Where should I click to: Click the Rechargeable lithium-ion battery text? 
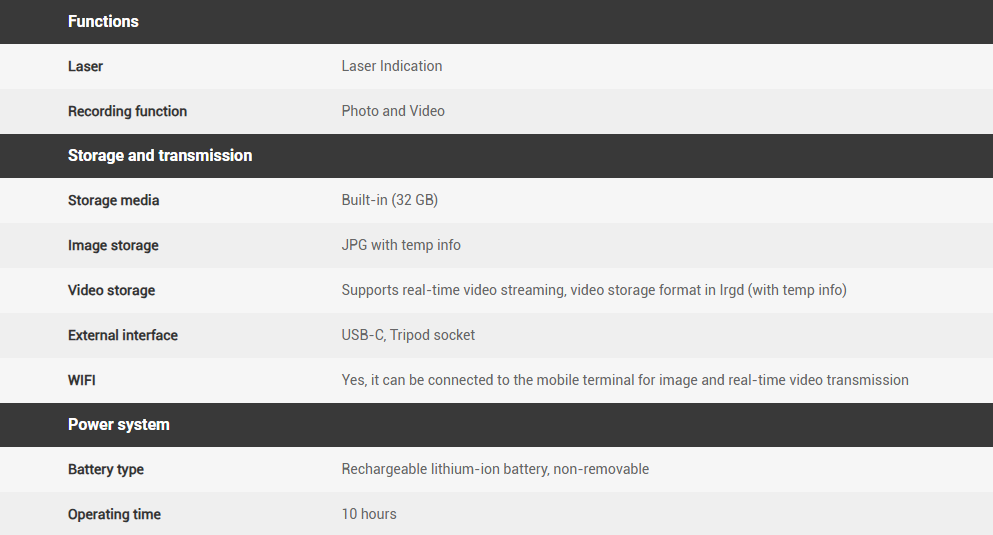click(x=495, y=469)
